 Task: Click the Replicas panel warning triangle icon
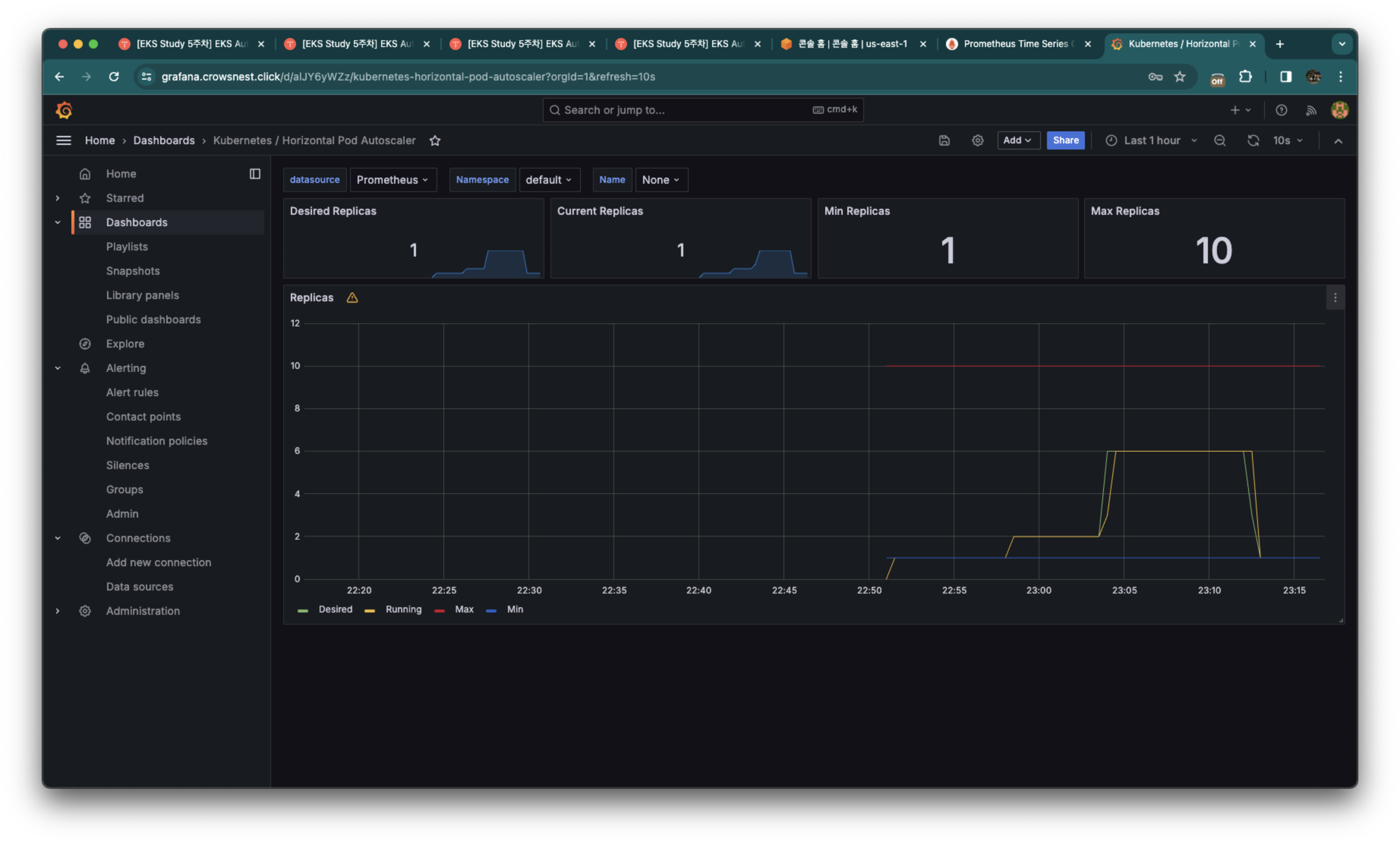(352, 298)
